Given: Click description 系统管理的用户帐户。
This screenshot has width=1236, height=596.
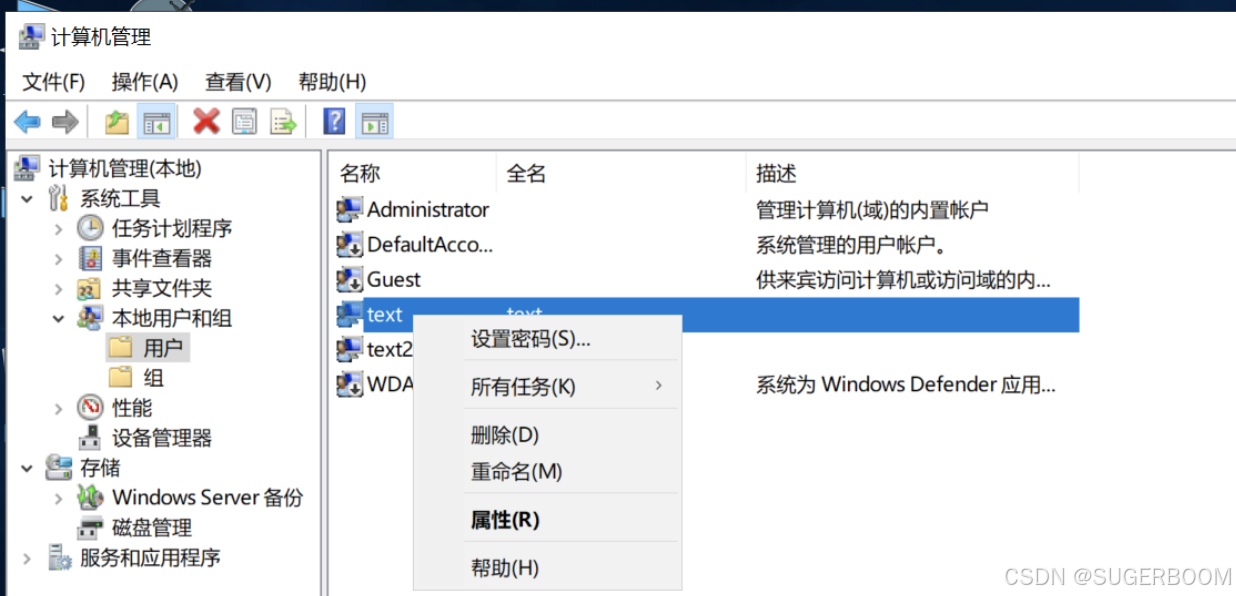Looking at the screenshot, I should click(851, 245).
